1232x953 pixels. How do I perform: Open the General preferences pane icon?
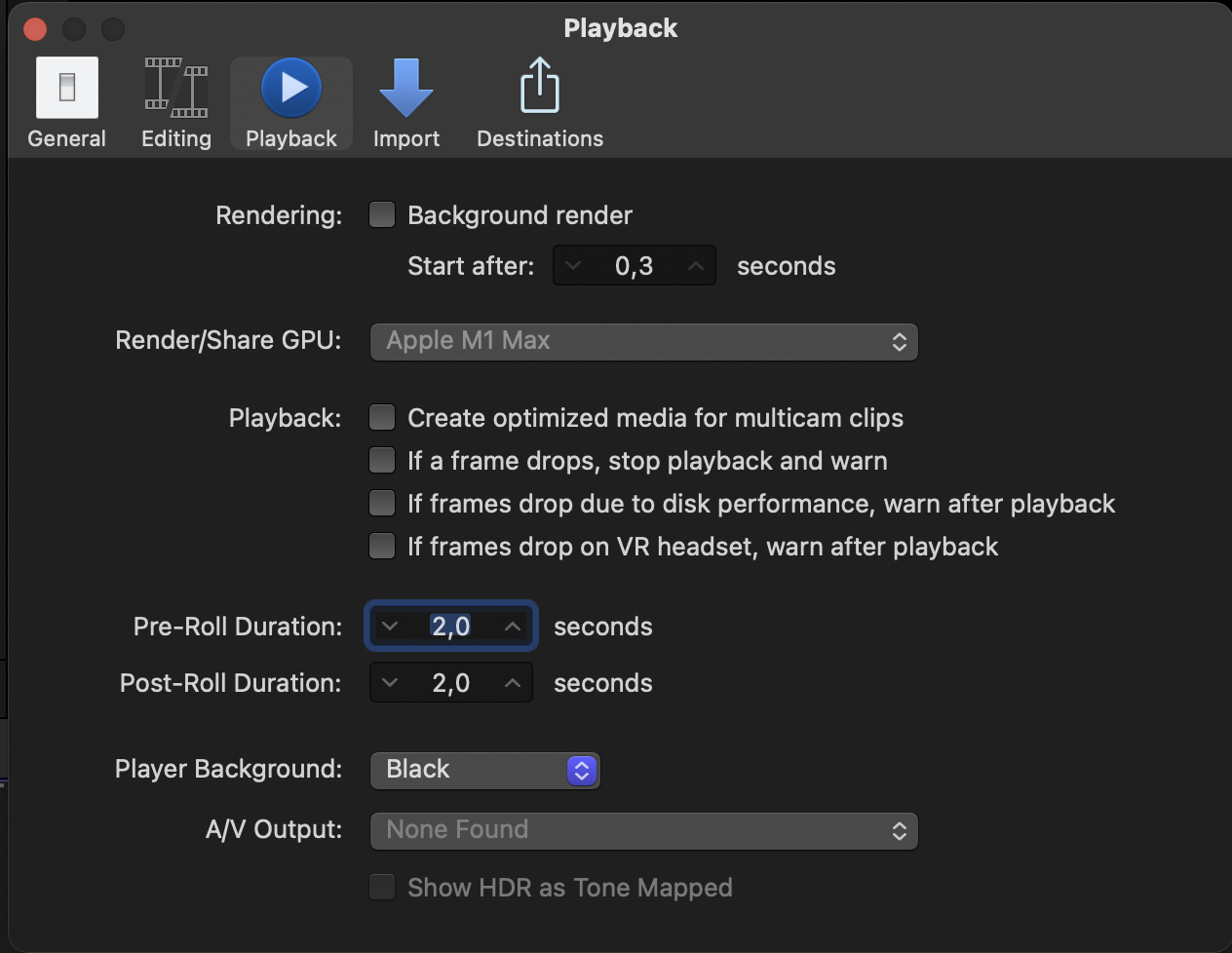(x=67, y=89)
